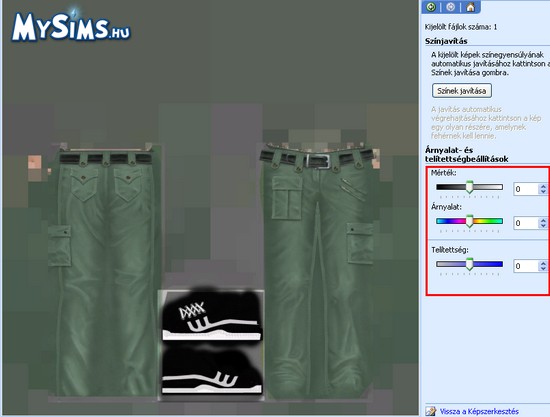Click the Színek javítása button

[462, 91]
